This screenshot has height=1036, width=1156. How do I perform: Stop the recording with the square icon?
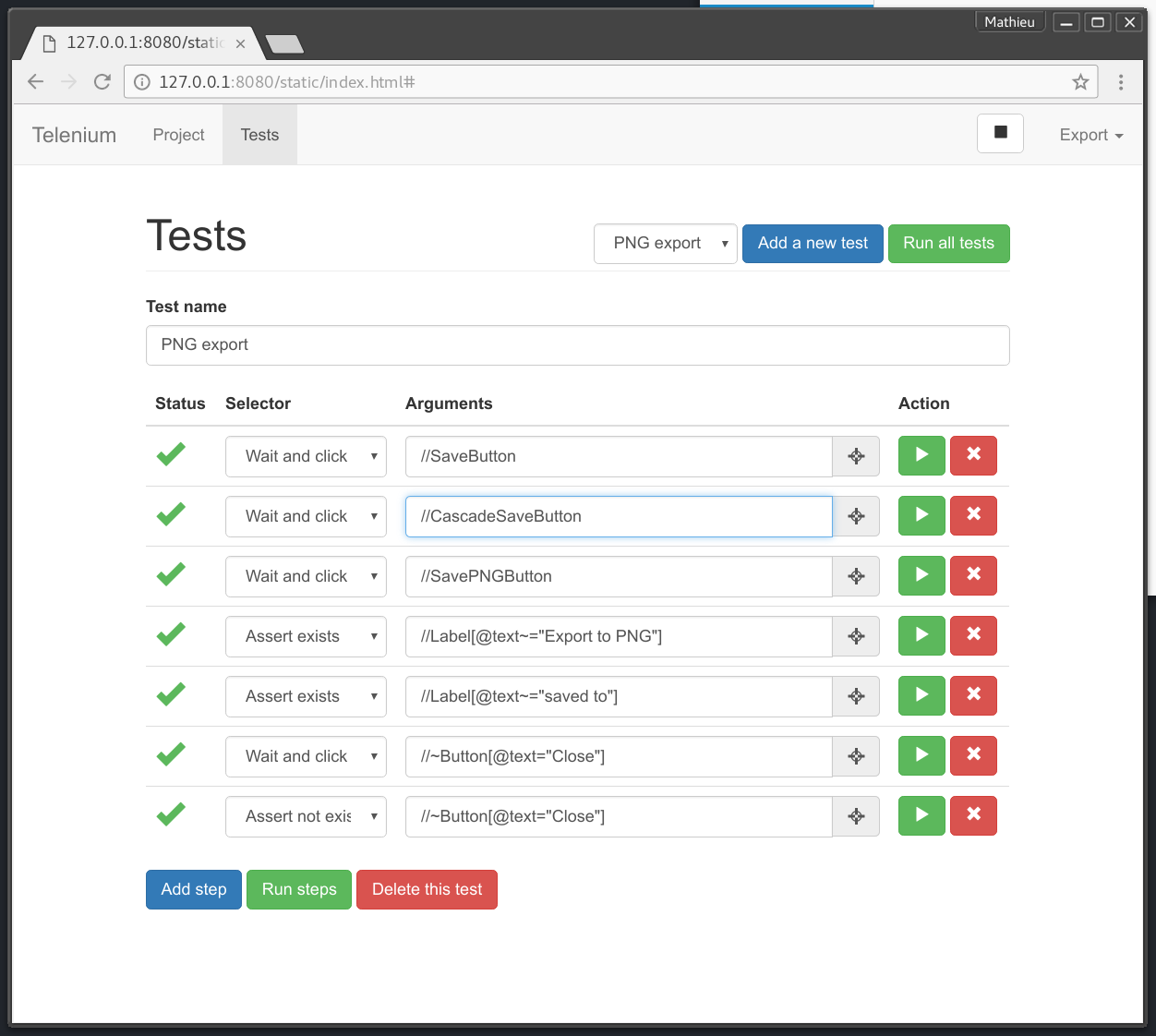pos(1000,133)
